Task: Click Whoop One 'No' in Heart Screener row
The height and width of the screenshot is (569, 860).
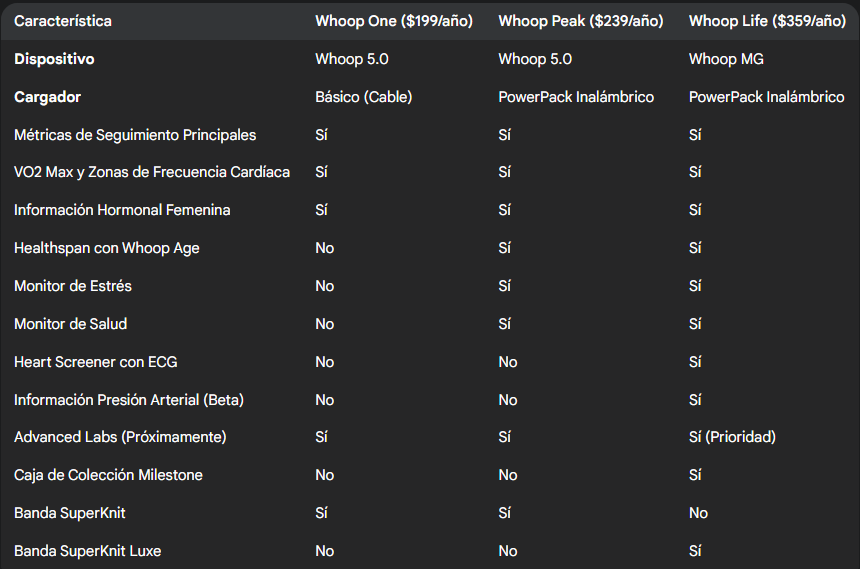Action: point(325,362)
